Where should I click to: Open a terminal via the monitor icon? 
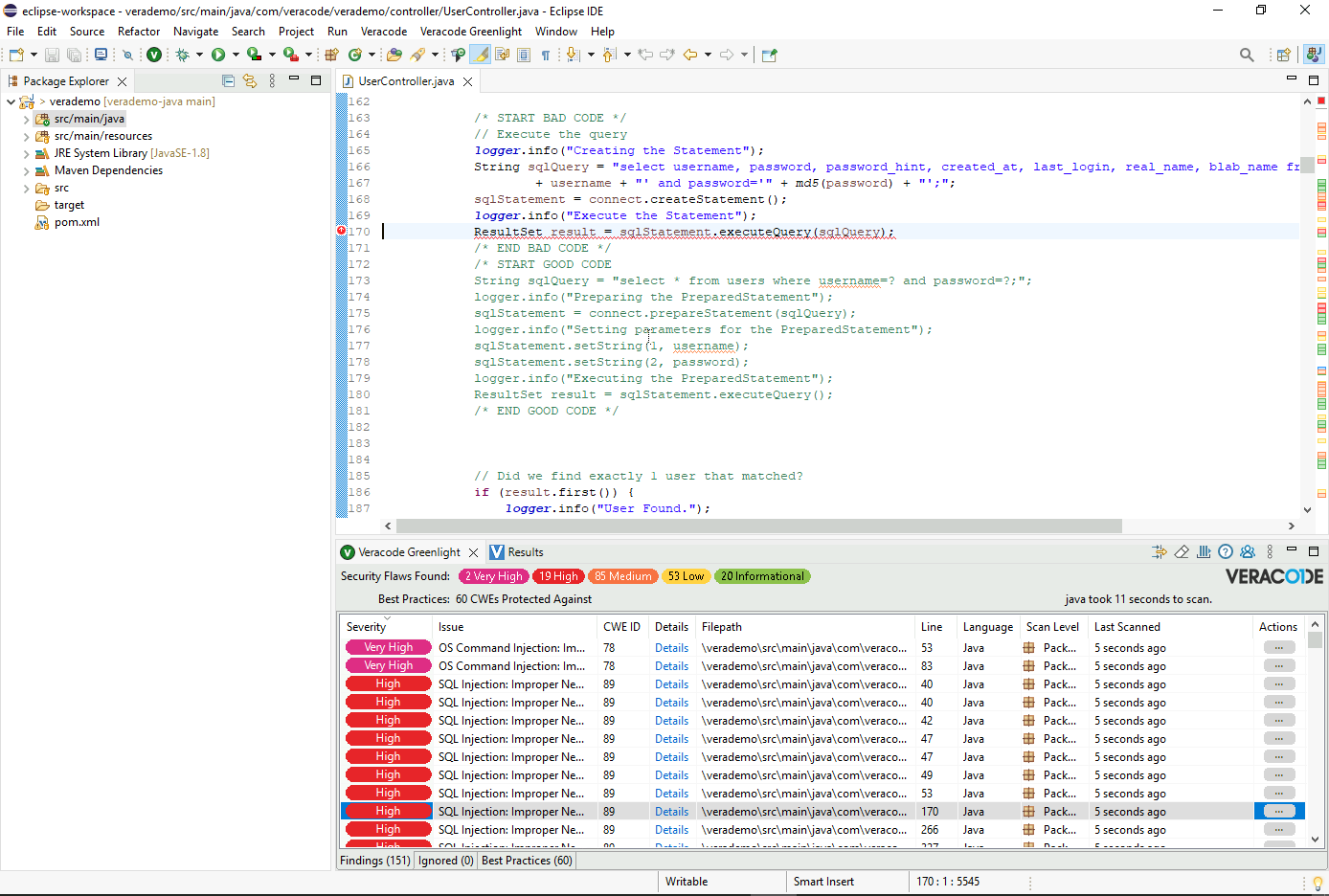(101, 55)
